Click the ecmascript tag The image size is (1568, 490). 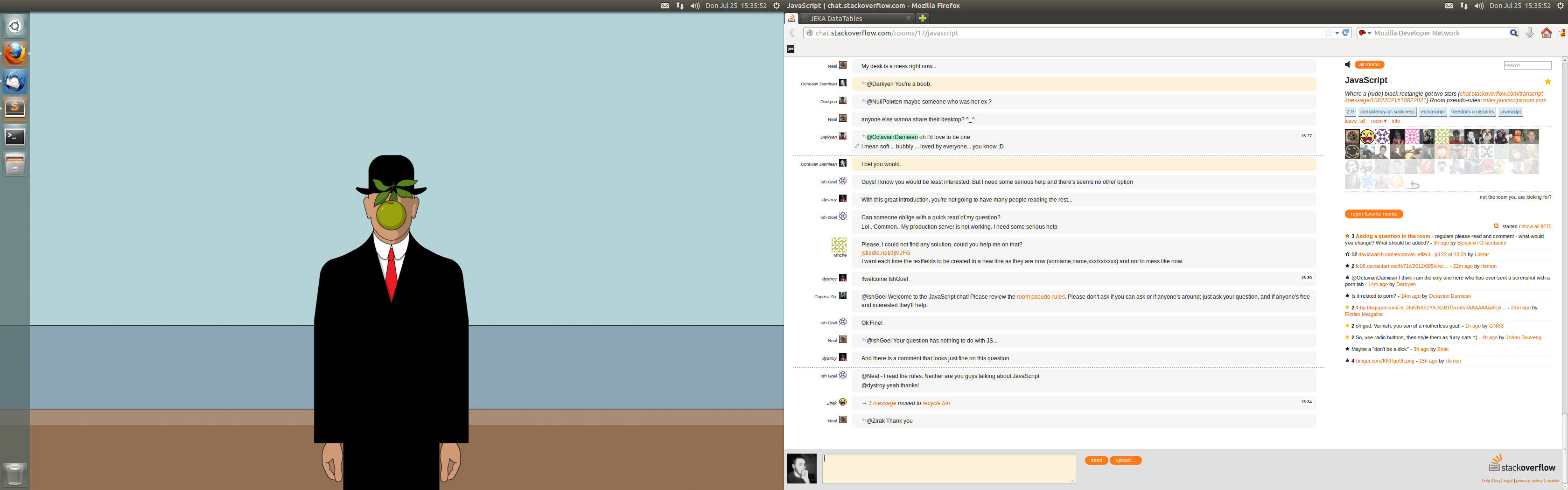pos(1432,112)
